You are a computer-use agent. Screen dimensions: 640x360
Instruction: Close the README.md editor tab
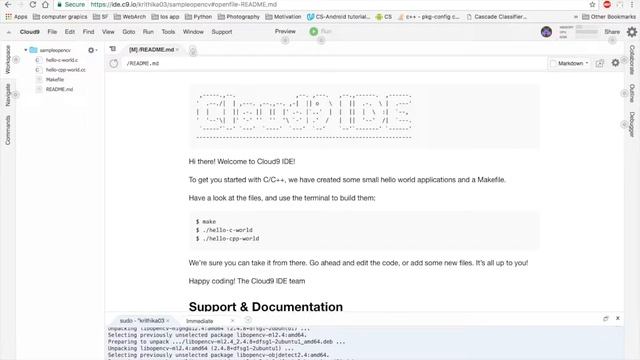178,49
